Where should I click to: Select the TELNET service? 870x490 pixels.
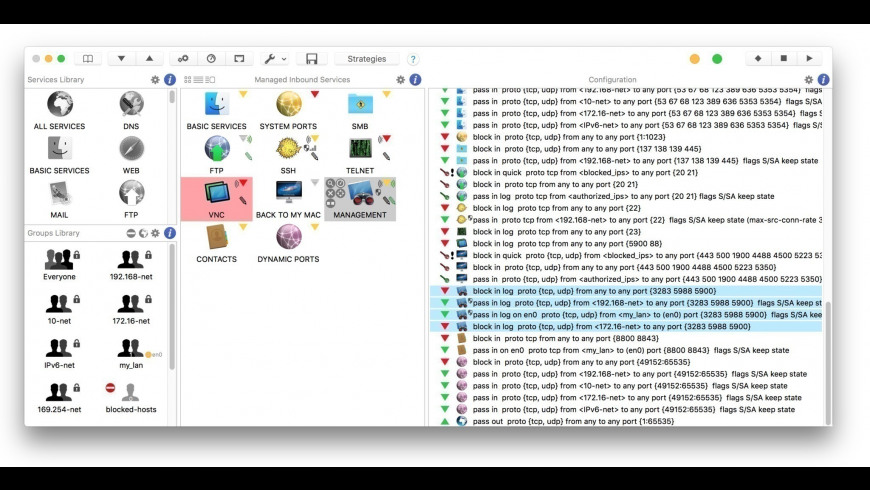pos(360,155)
